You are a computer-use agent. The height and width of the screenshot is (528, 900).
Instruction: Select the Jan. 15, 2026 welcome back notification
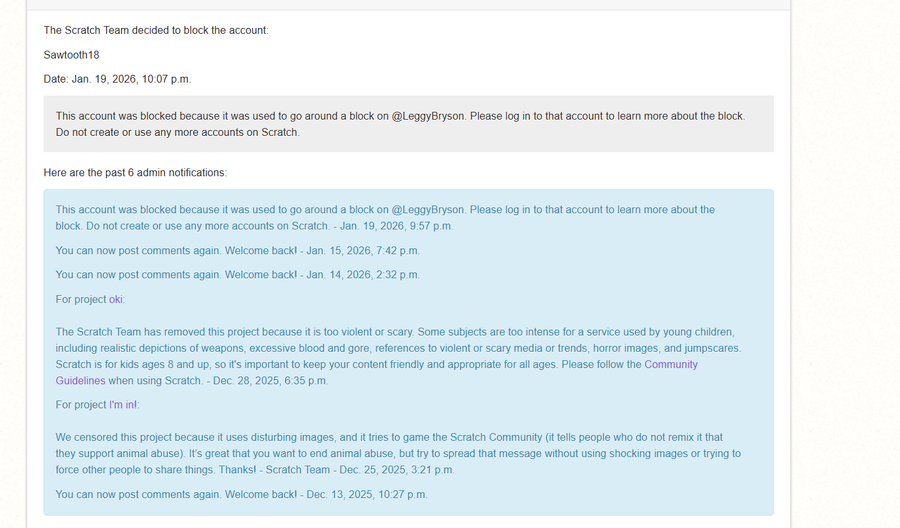click(237, 250)
